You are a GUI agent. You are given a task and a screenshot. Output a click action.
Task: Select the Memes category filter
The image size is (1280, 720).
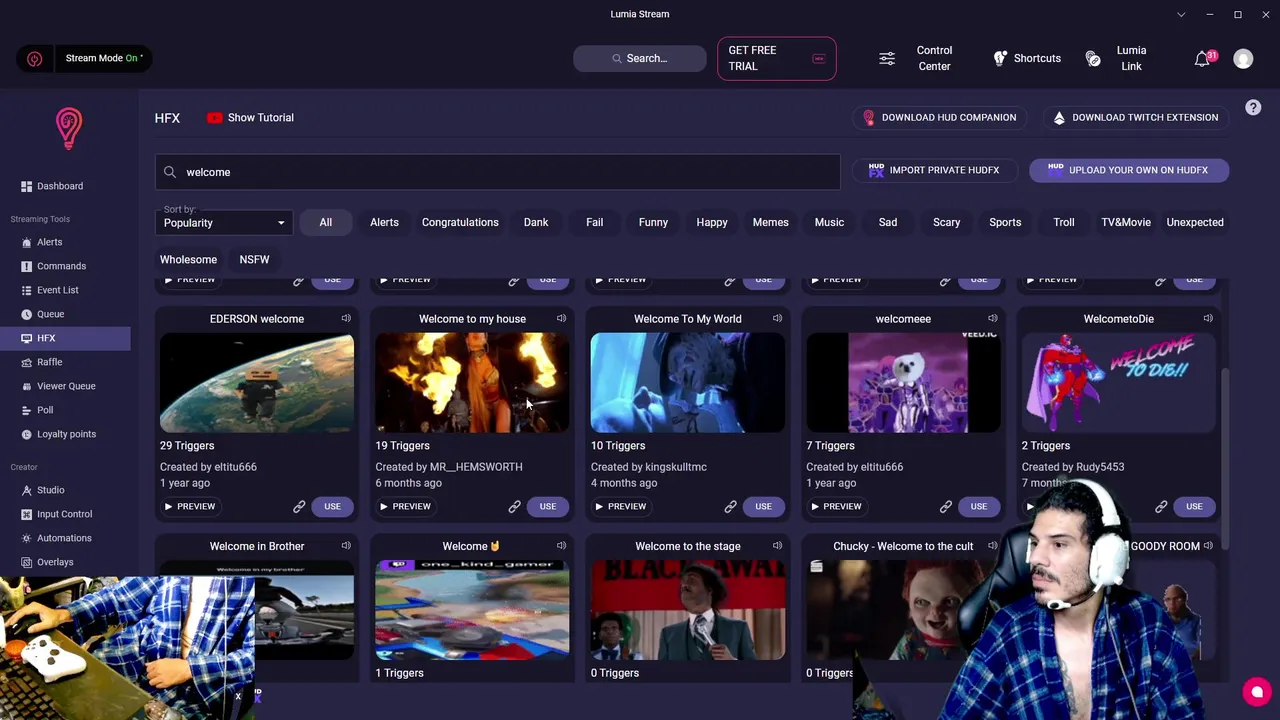pyautogui.click(x=770, y=222)
